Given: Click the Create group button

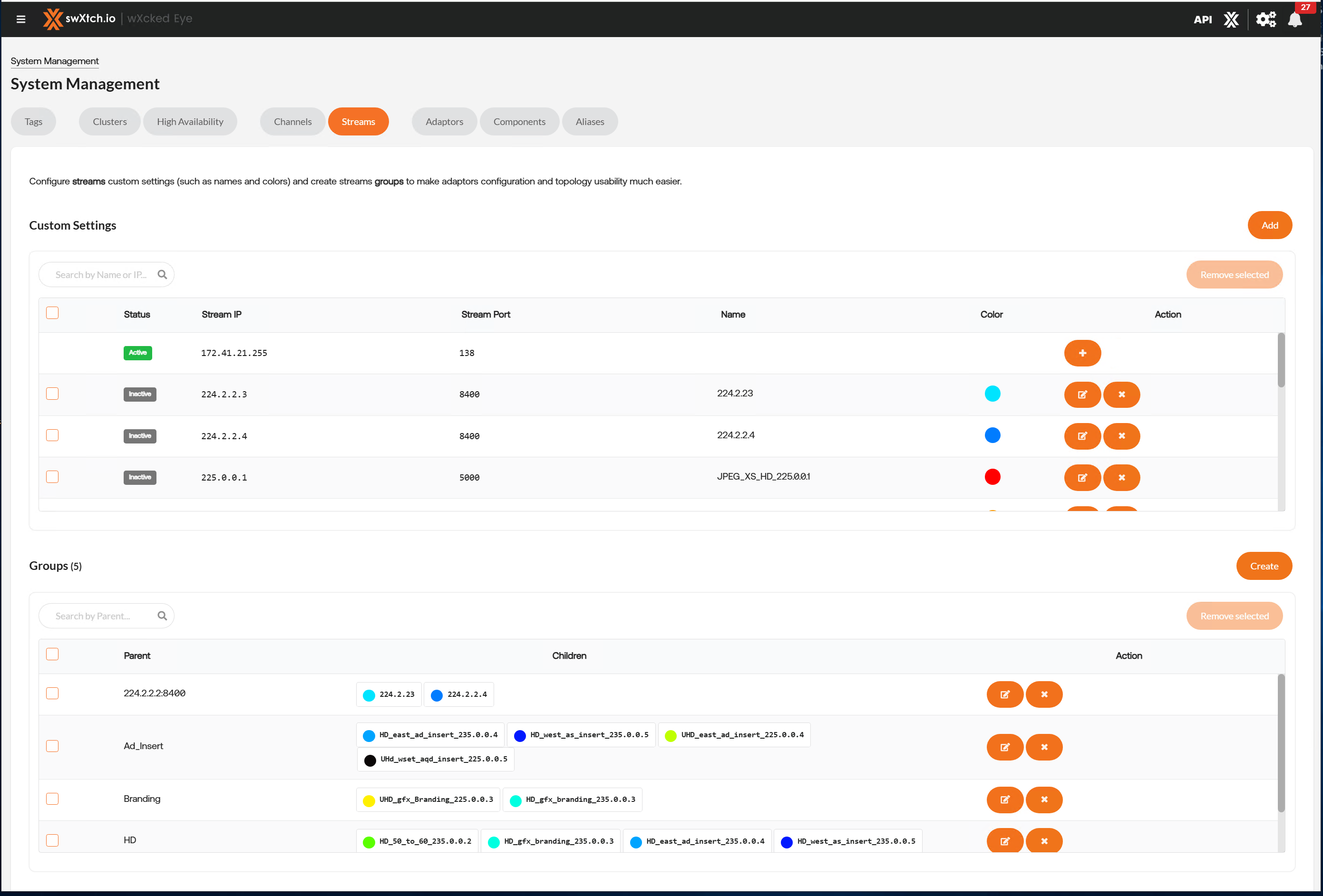Looking at the screenshot, I should [x=1264, y=566].
